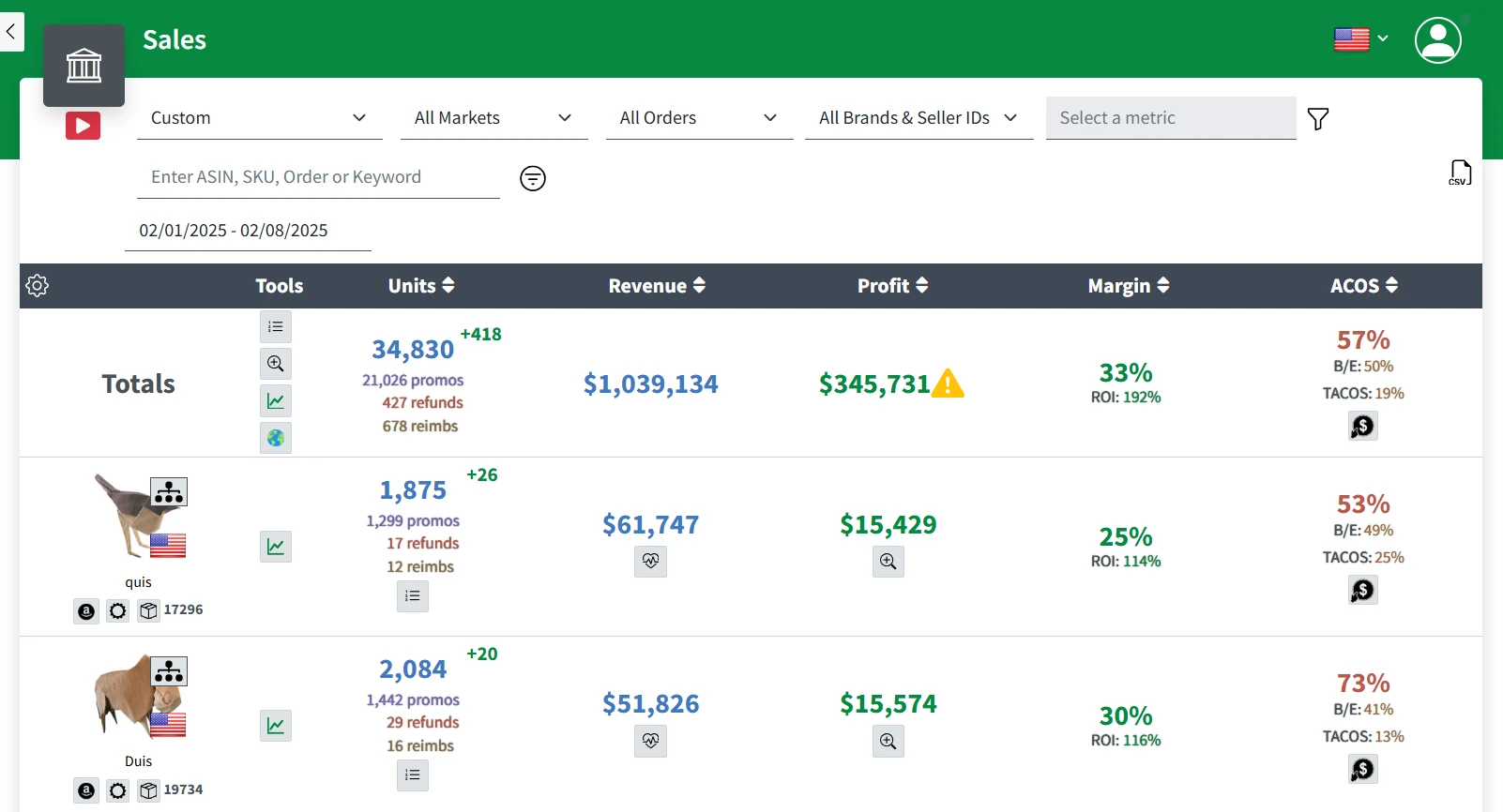Open the Select a metric combo box

click(x=1171, y=118)
